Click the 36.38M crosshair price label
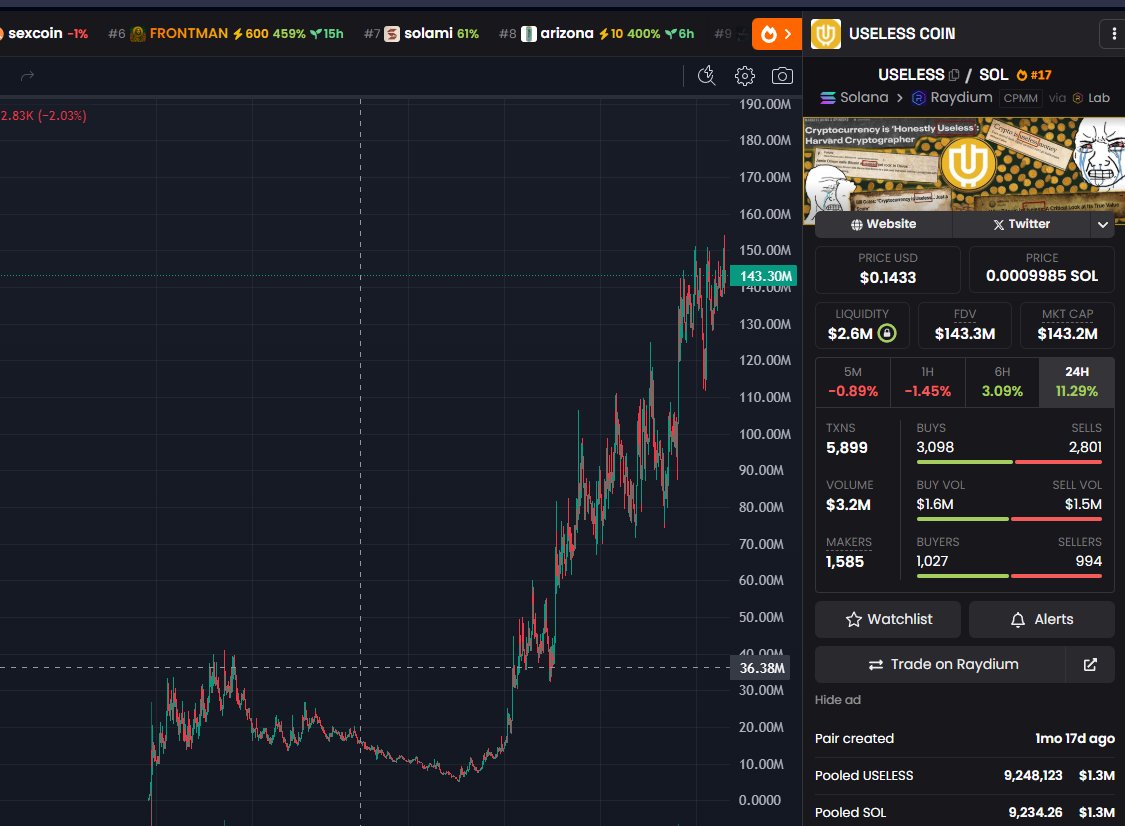Screen dimensions: 1125x826 pyautogui.click(x=761, y=668)
